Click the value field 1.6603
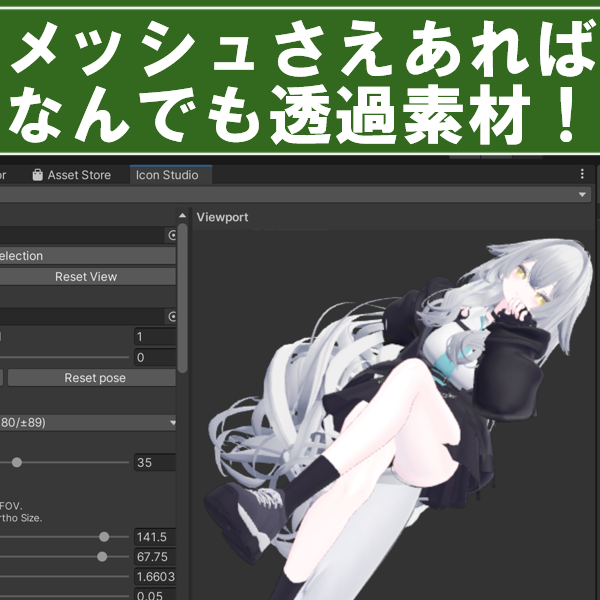The image size is (600, 600). (155, 577)
